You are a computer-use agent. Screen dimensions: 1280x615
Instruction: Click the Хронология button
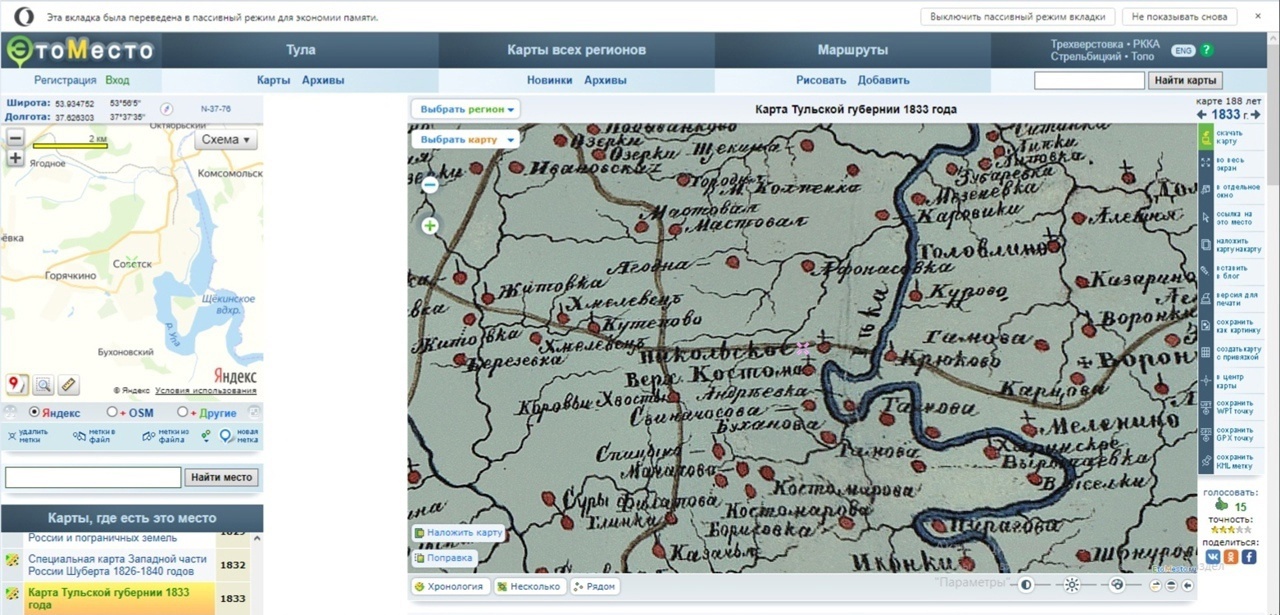[449, 586]
